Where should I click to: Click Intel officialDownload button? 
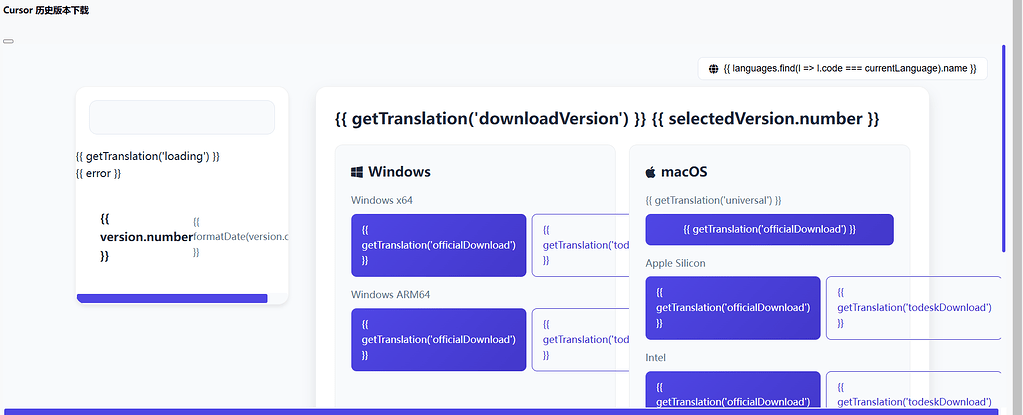click(733, 390)
